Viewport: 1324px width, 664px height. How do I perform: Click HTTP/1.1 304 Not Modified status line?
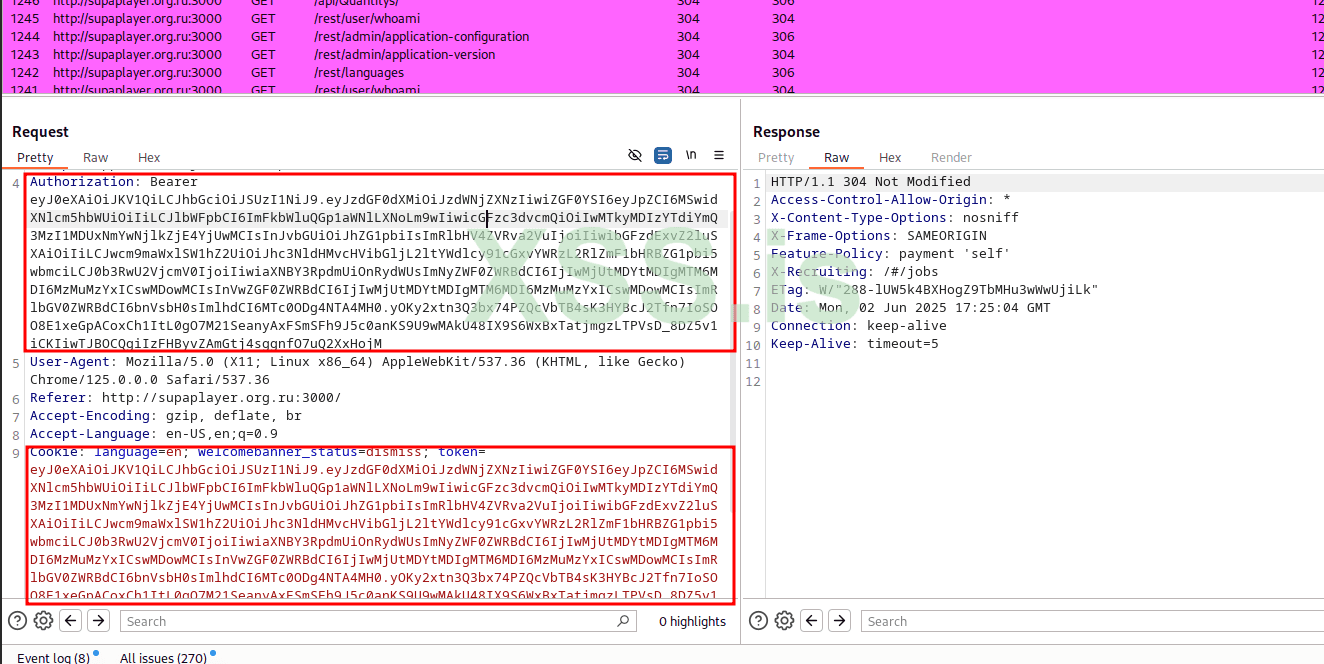pyautogui.click(x=870, y=182)
